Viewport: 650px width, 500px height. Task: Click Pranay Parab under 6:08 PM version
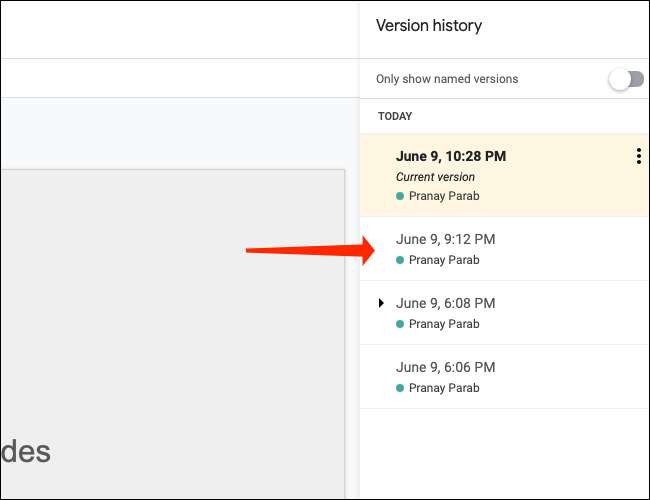444,324
